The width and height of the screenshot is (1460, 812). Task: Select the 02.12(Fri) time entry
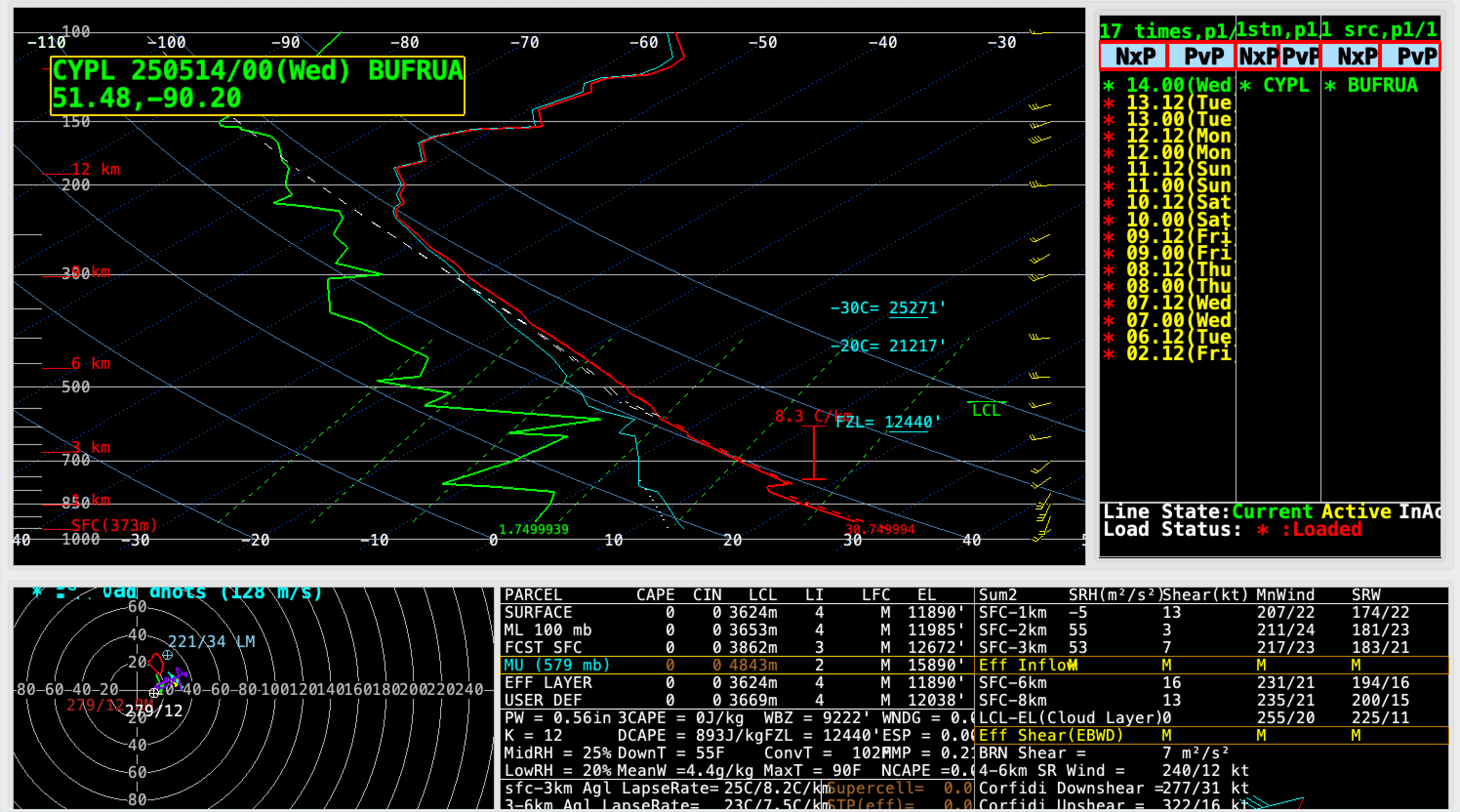pos(1168,354)
